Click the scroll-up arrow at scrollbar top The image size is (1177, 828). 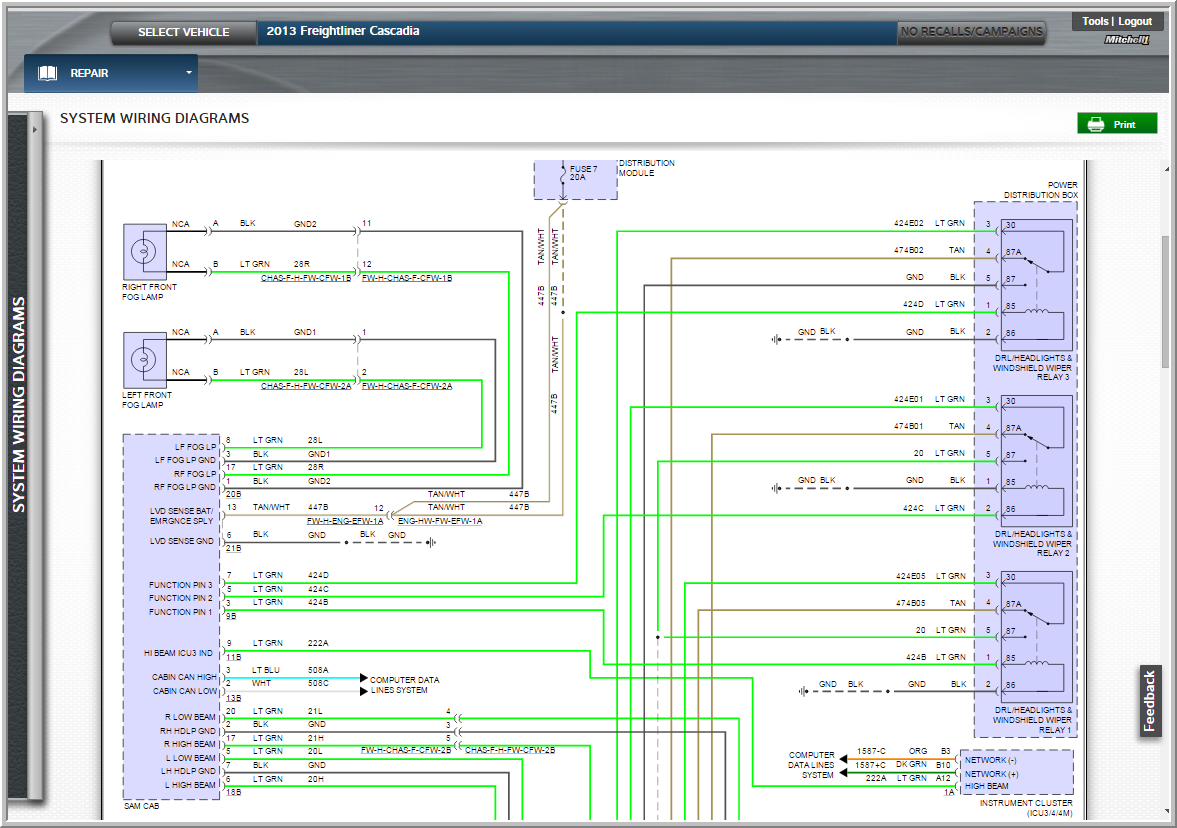click(x=1164, y=171)
